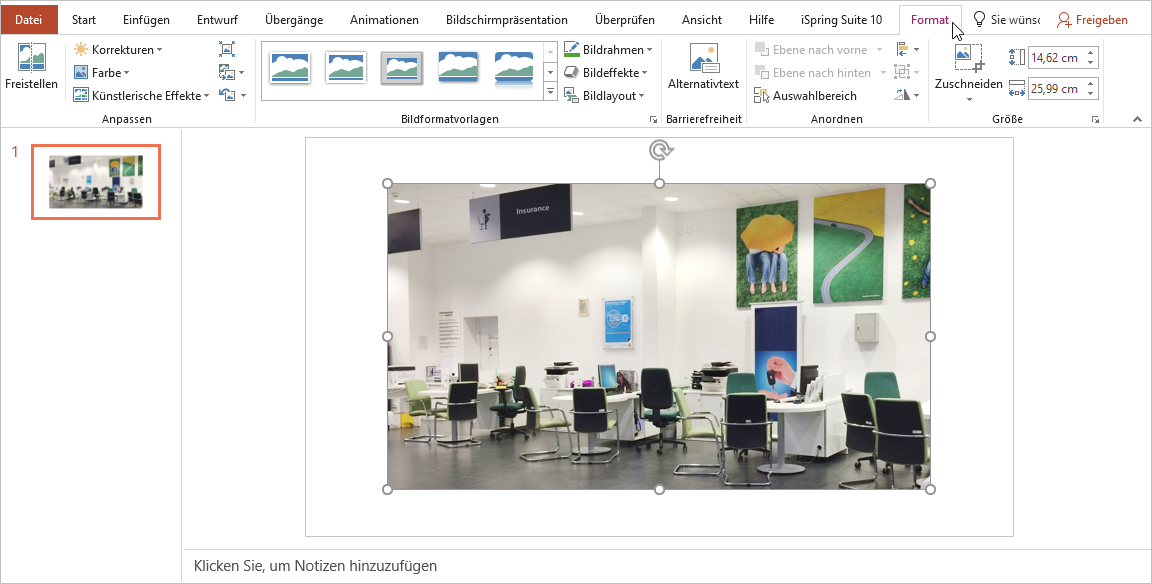Expand the Farbe color menu
The width and height of the screenshot is (1152, 584).
(x=103, y=72)
